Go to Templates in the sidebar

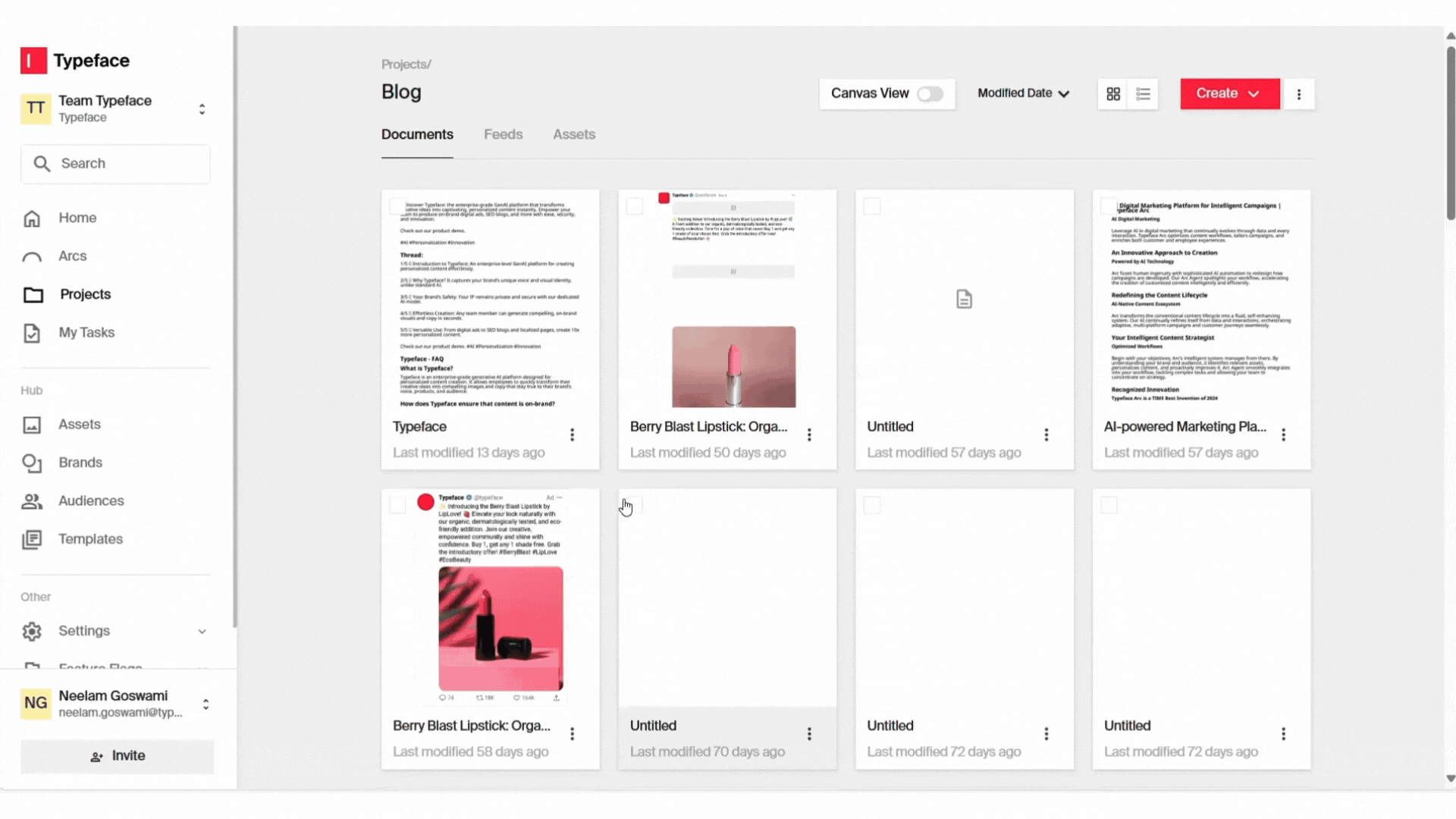pos(90,539)
